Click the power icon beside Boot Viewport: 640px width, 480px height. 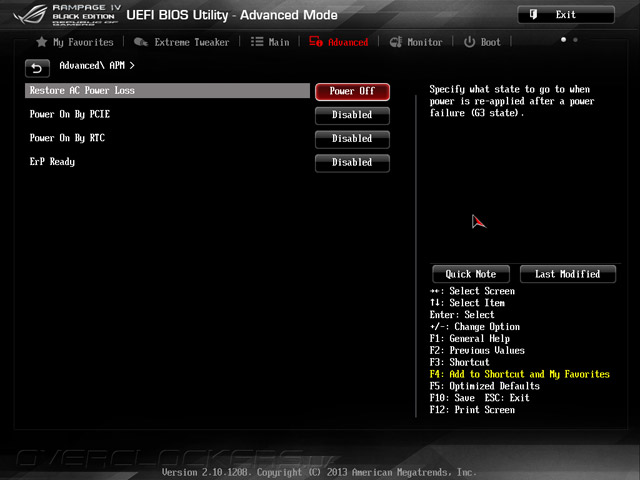coord(469,42)
